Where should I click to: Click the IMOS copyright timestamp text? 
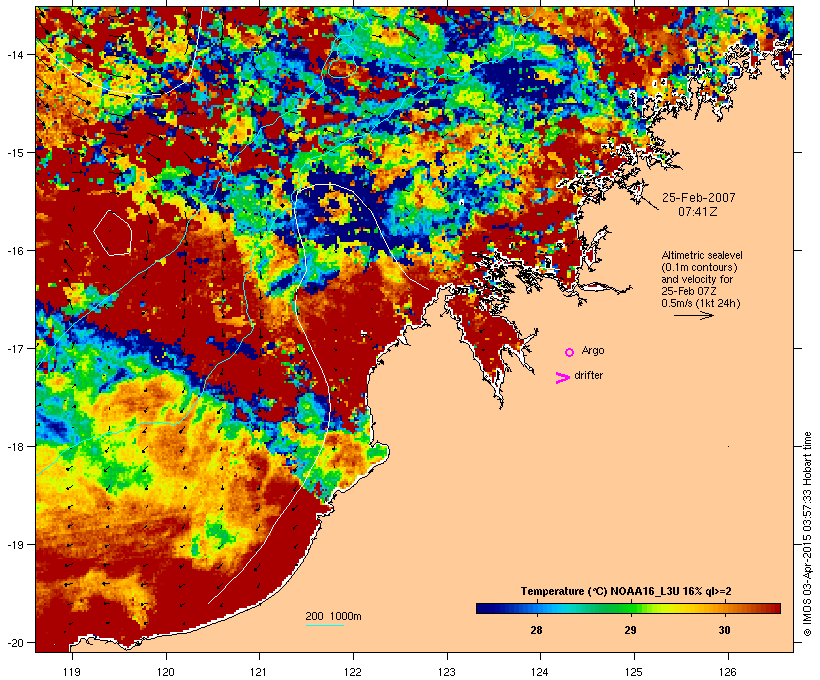point(807,535)
